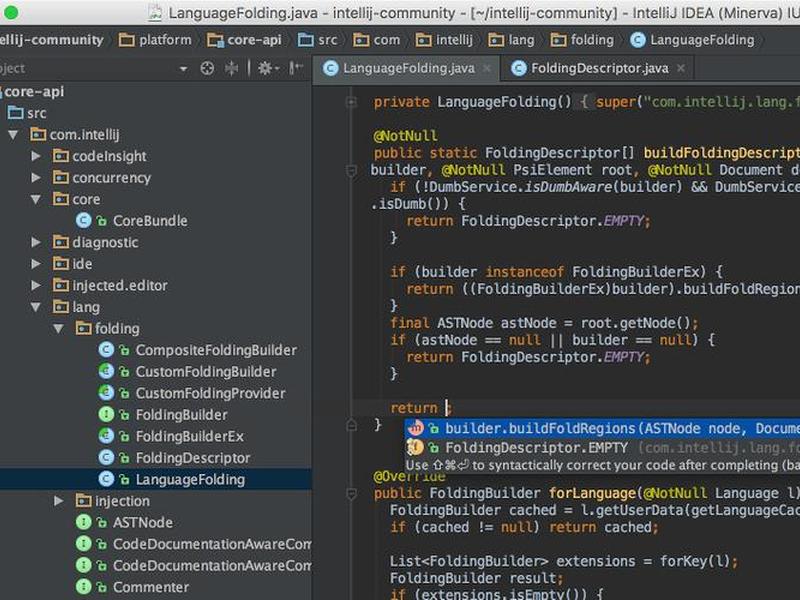Select CoreBundle class in tree

(x=150, y=221)
